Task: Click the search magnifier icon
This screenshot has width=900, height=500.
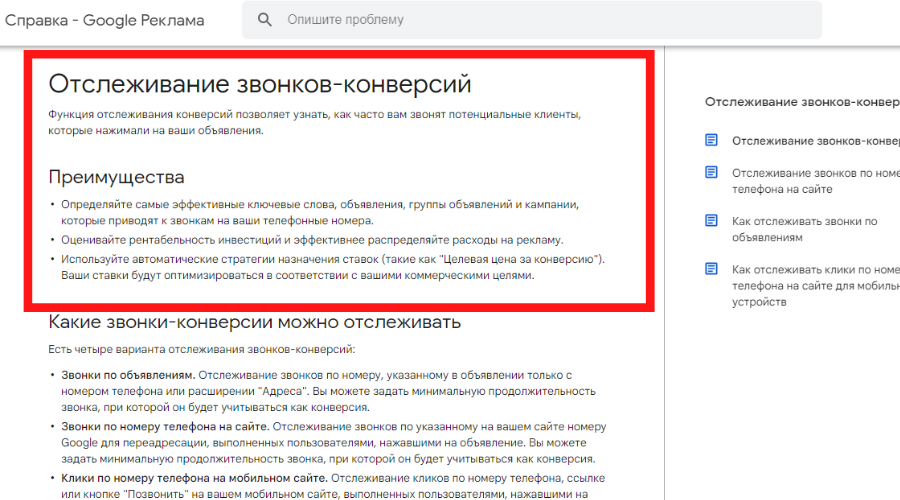Action: pyautogui.click(x=265, y=20)
